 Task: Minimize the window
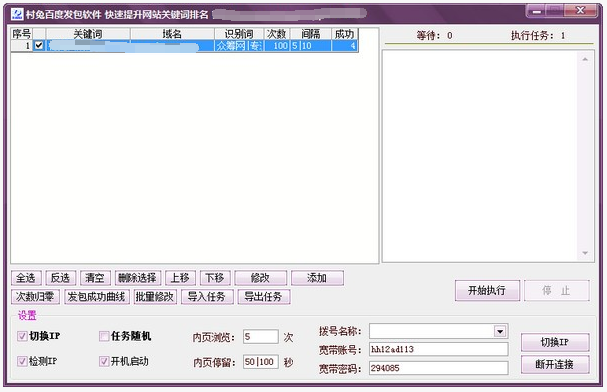click(x=537, y=11)
